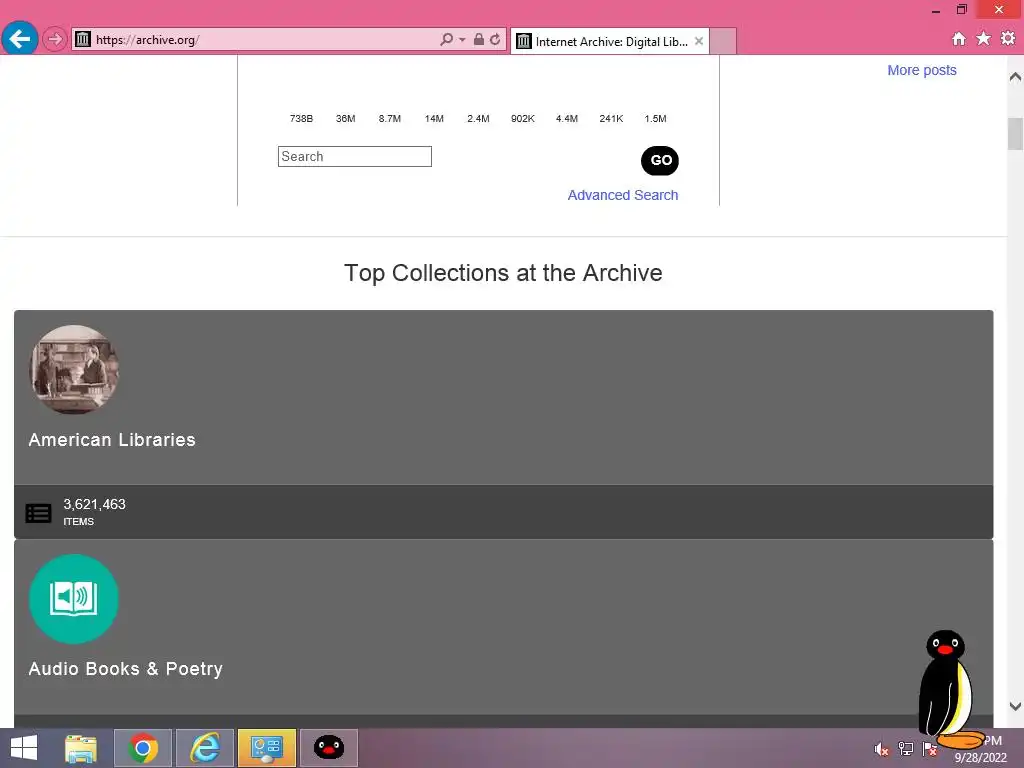The image size is (1024, 768).
Task: Open the Action Center flag tray icon
Action: pyautogui.click(x=929, y=749)
